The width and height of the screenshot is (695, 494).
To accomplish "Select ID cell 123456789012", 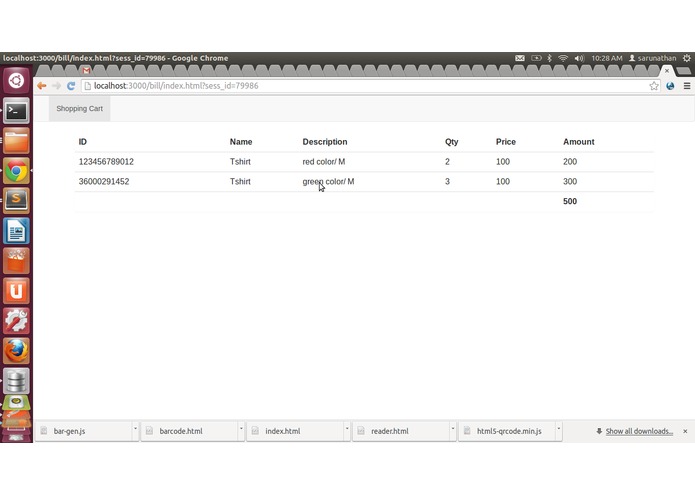I will [106, 162].
